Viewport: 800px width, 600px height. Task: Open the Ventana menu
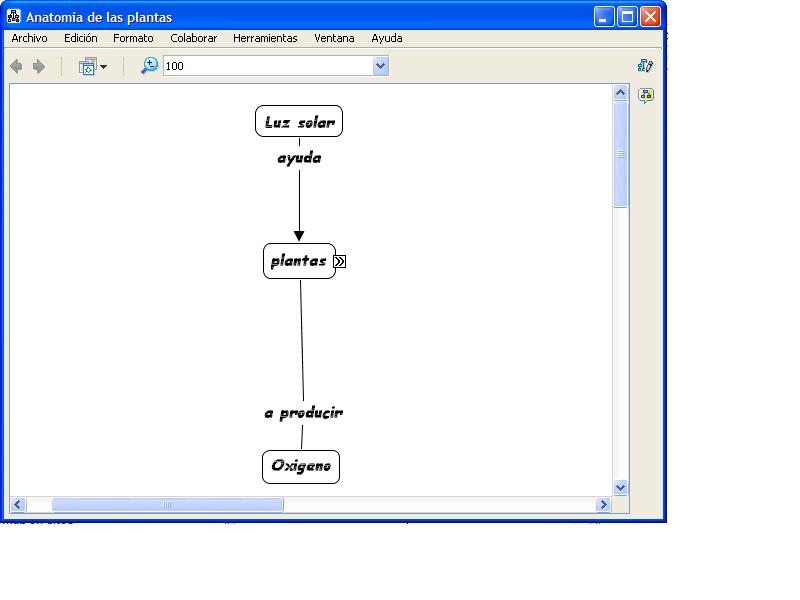[x=334, y=38]
